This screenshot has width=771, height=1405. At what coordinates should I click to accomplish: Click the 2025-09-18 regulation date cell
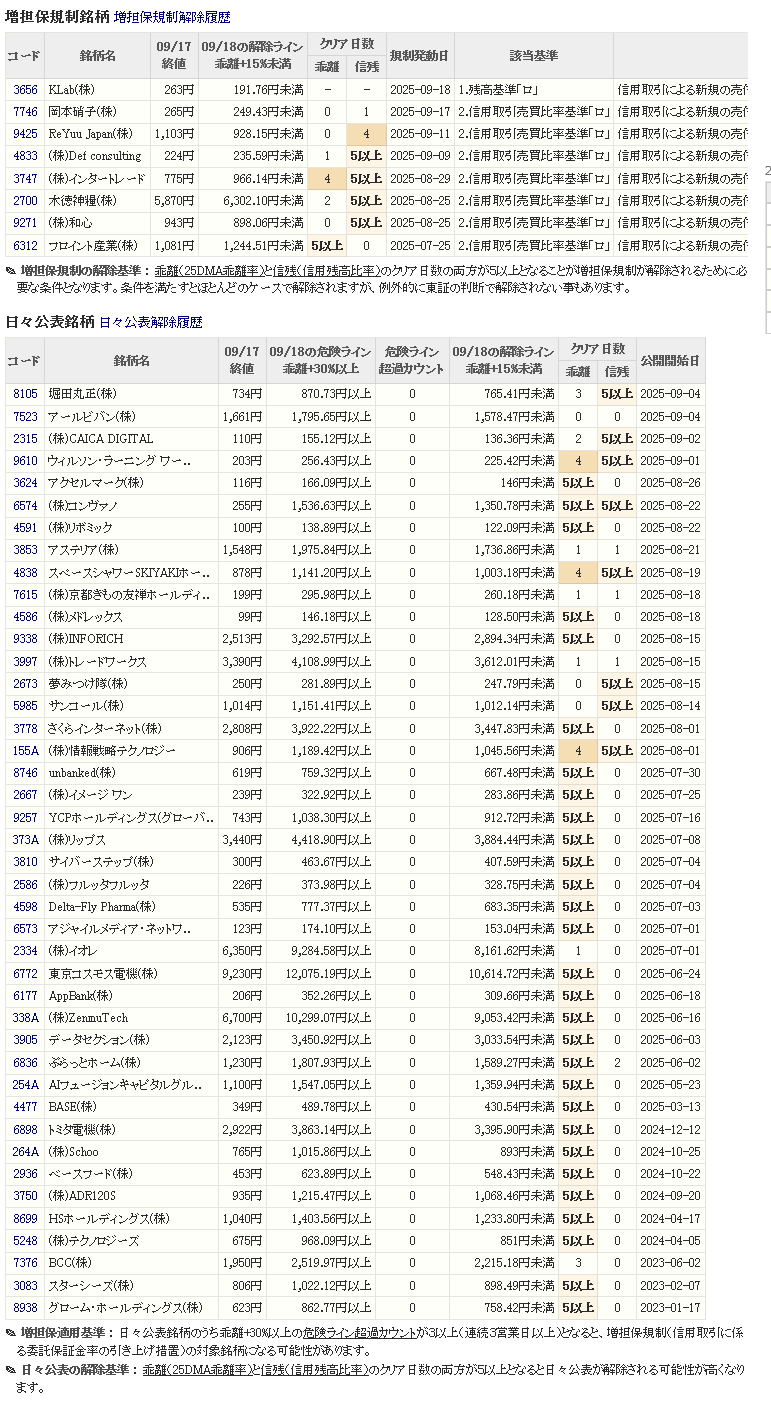click(x=419, y=90)
